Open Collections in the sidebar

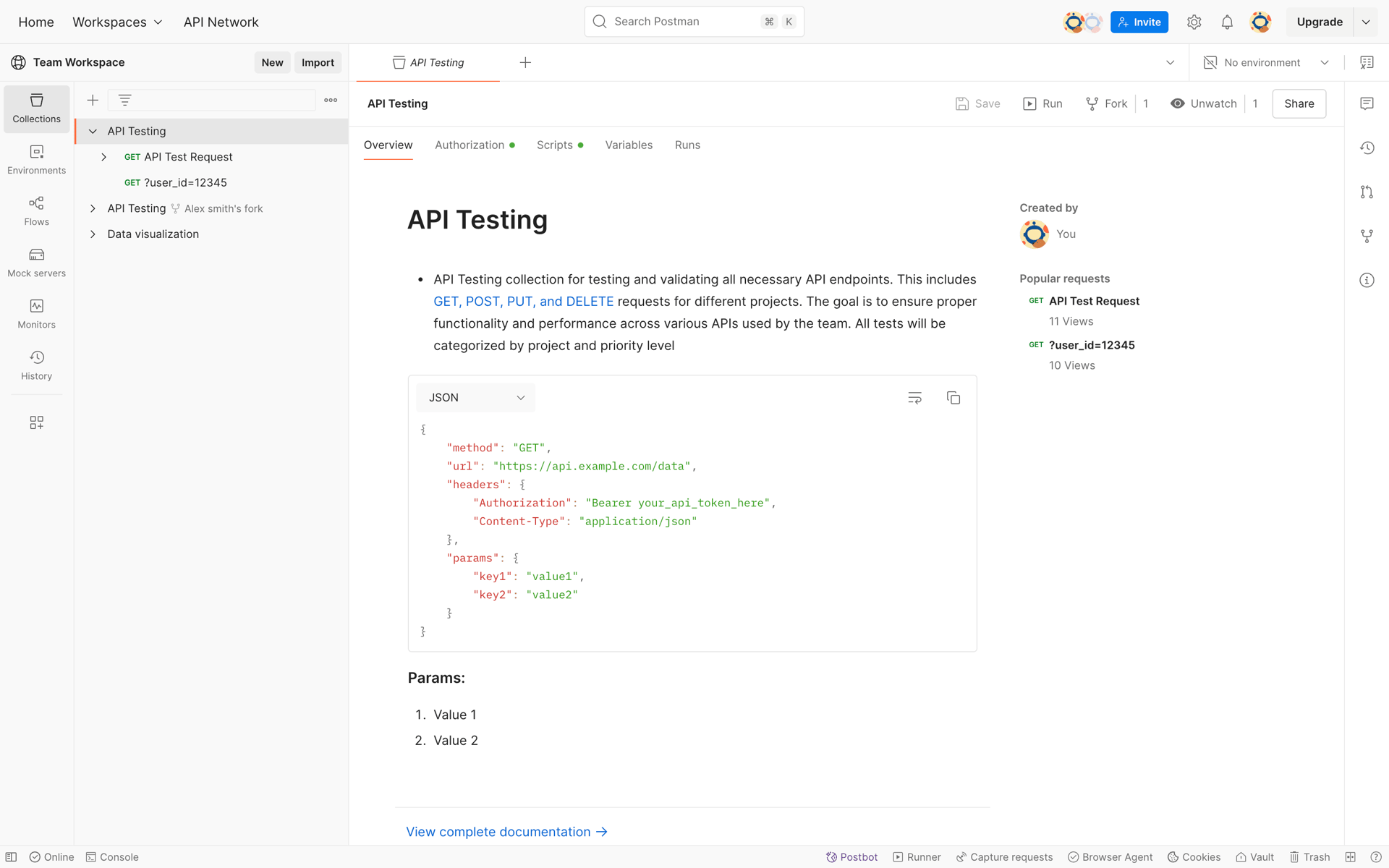[x=36, y=109]
